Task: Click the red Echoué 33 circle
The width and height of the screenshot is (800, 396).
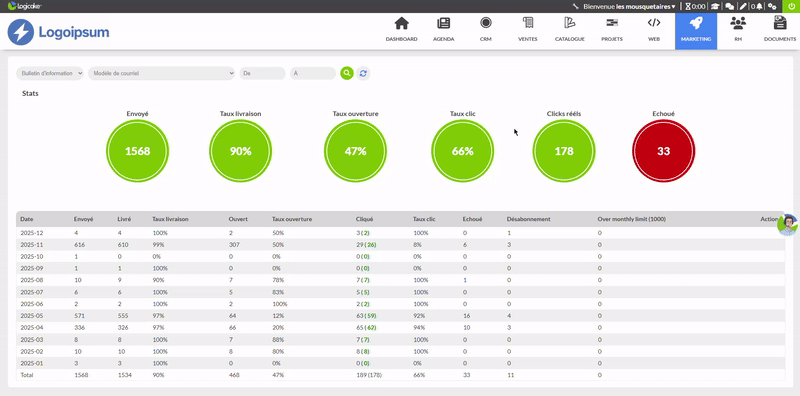Action: pos(663,151)
